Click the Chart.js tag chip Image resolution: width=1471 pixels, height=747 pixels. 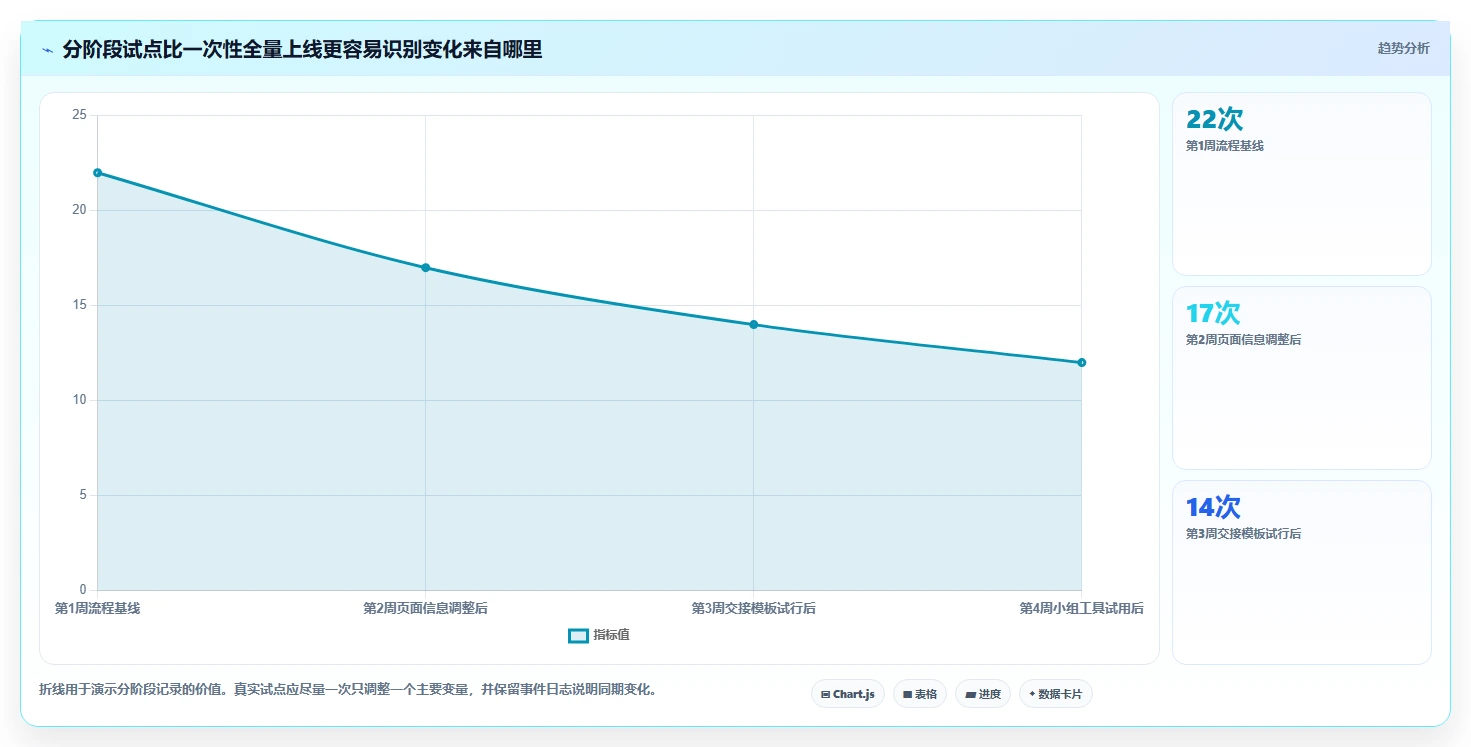(x=848, y=694)
